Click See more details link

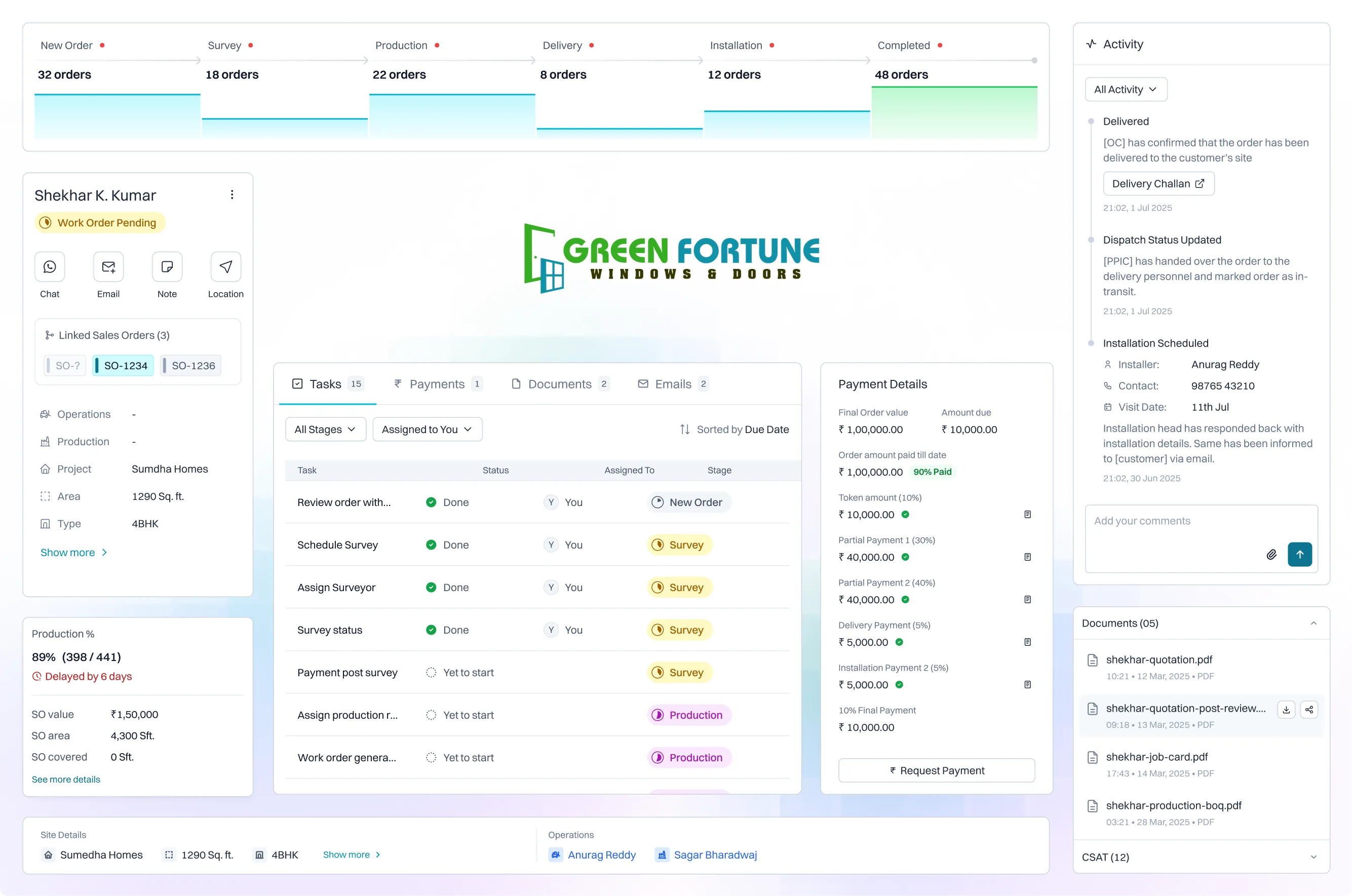pyautogui.click(x=66, y=780)
